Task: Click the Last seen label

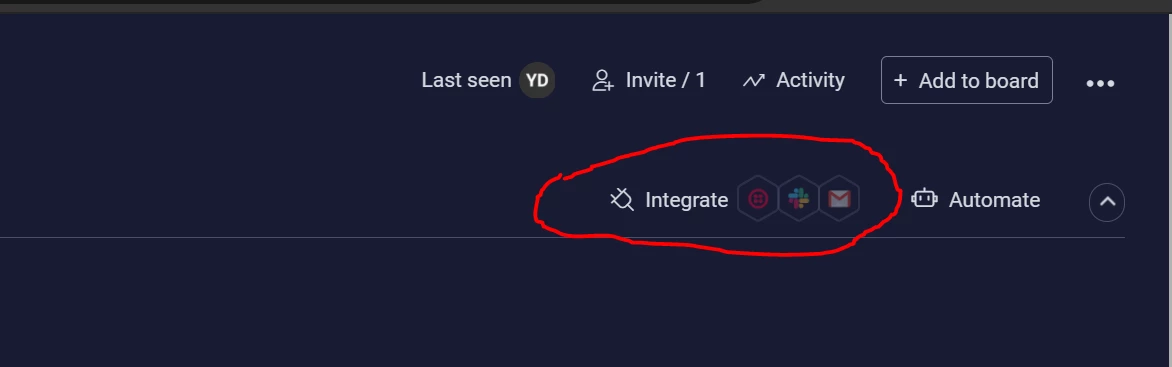Action: click(x=466, y=80)
